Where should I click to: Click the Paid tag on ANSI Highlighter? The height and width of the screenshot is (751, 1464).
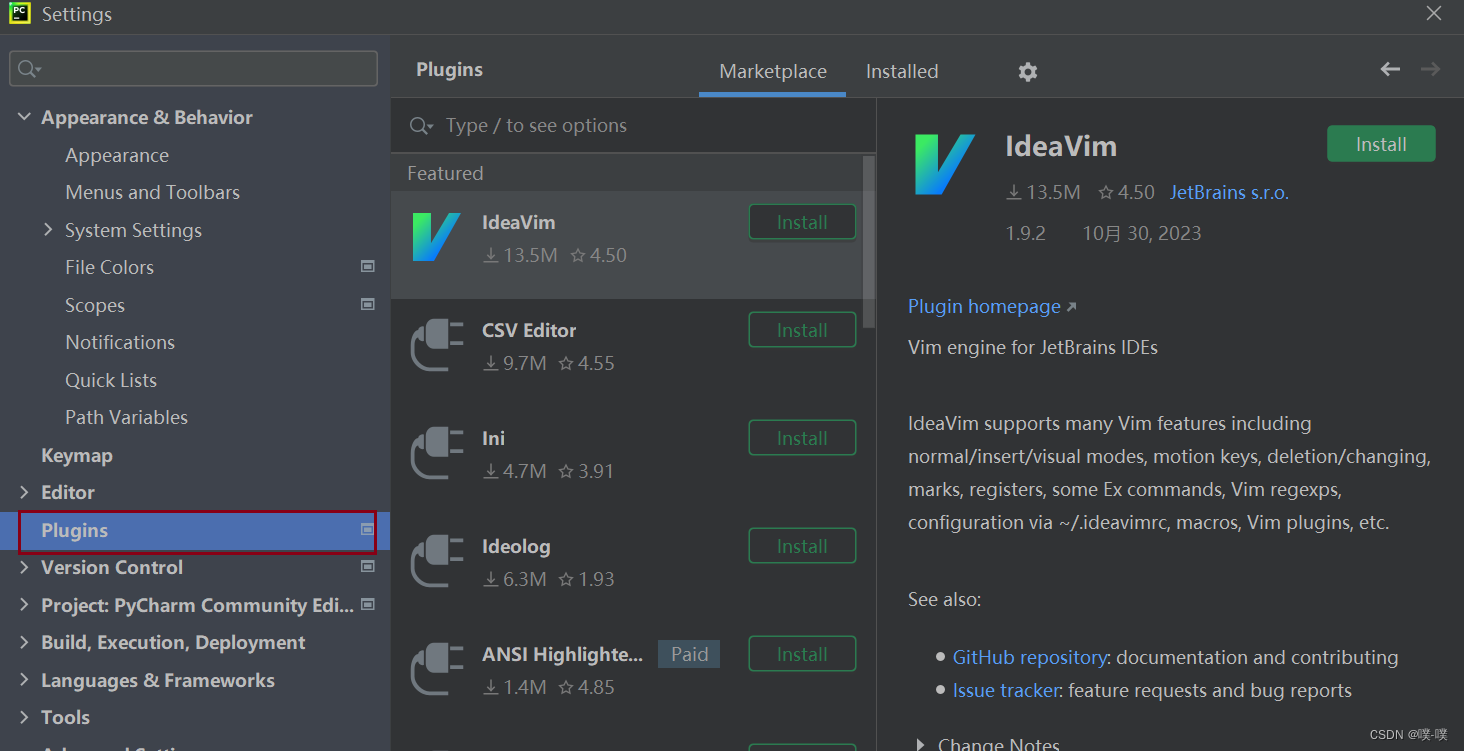coord(689,654)
